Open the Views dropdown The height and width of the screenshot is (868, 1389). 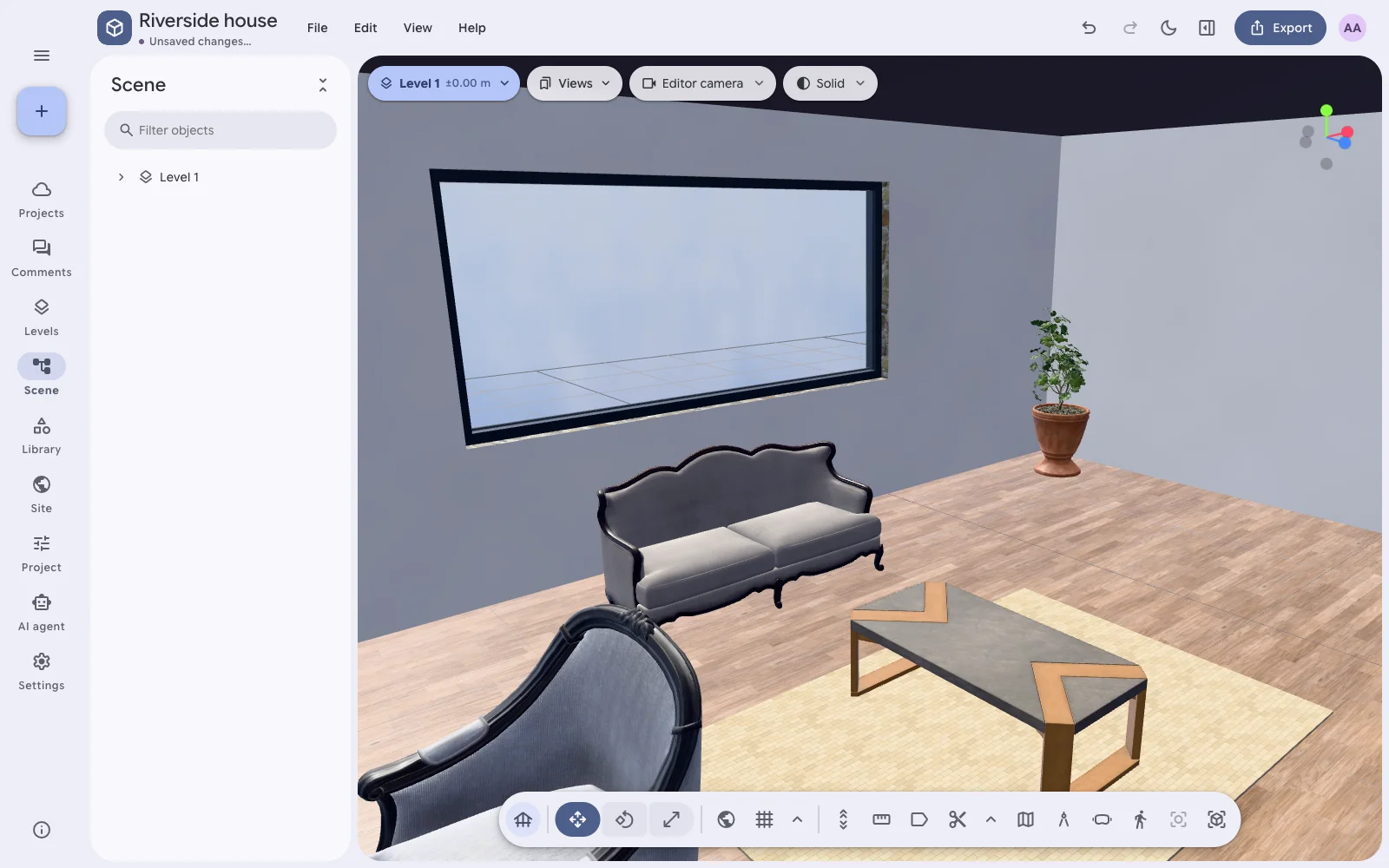pyautogui.click(x=574, y=83)
